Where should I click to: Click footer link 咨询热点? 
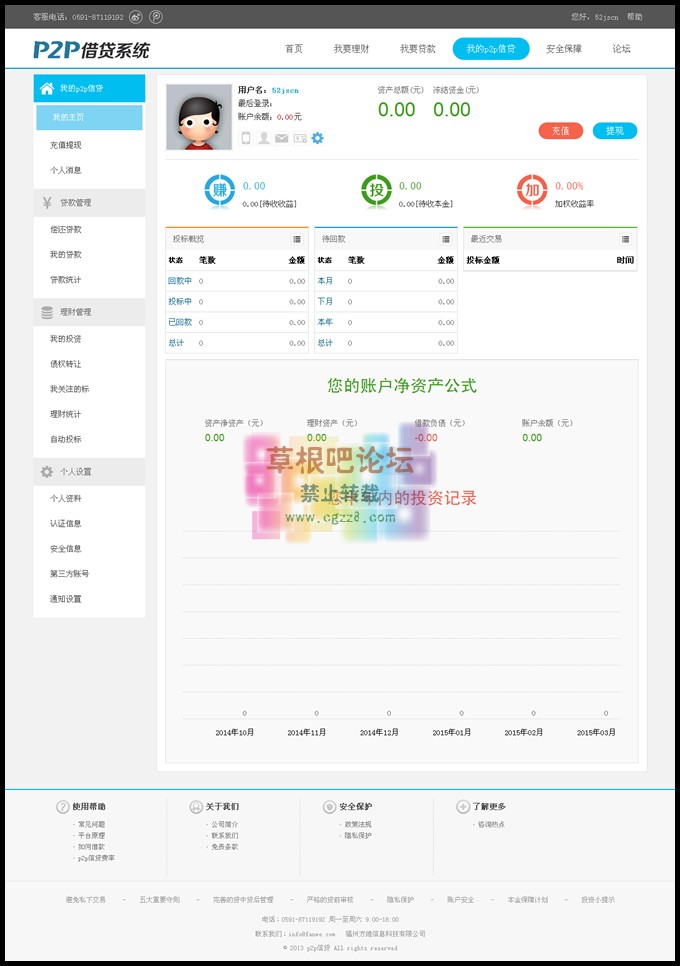click(492, 824)
